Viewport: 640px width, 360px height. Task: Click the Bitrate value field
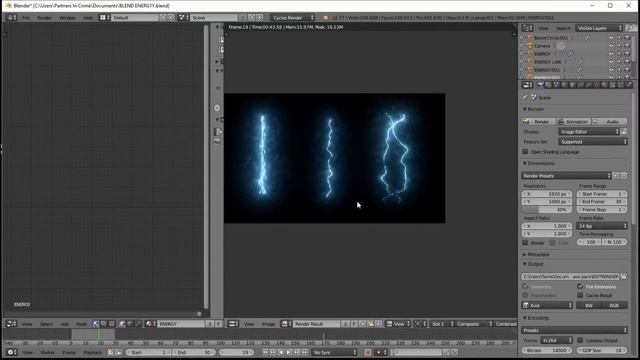(547, 350)
